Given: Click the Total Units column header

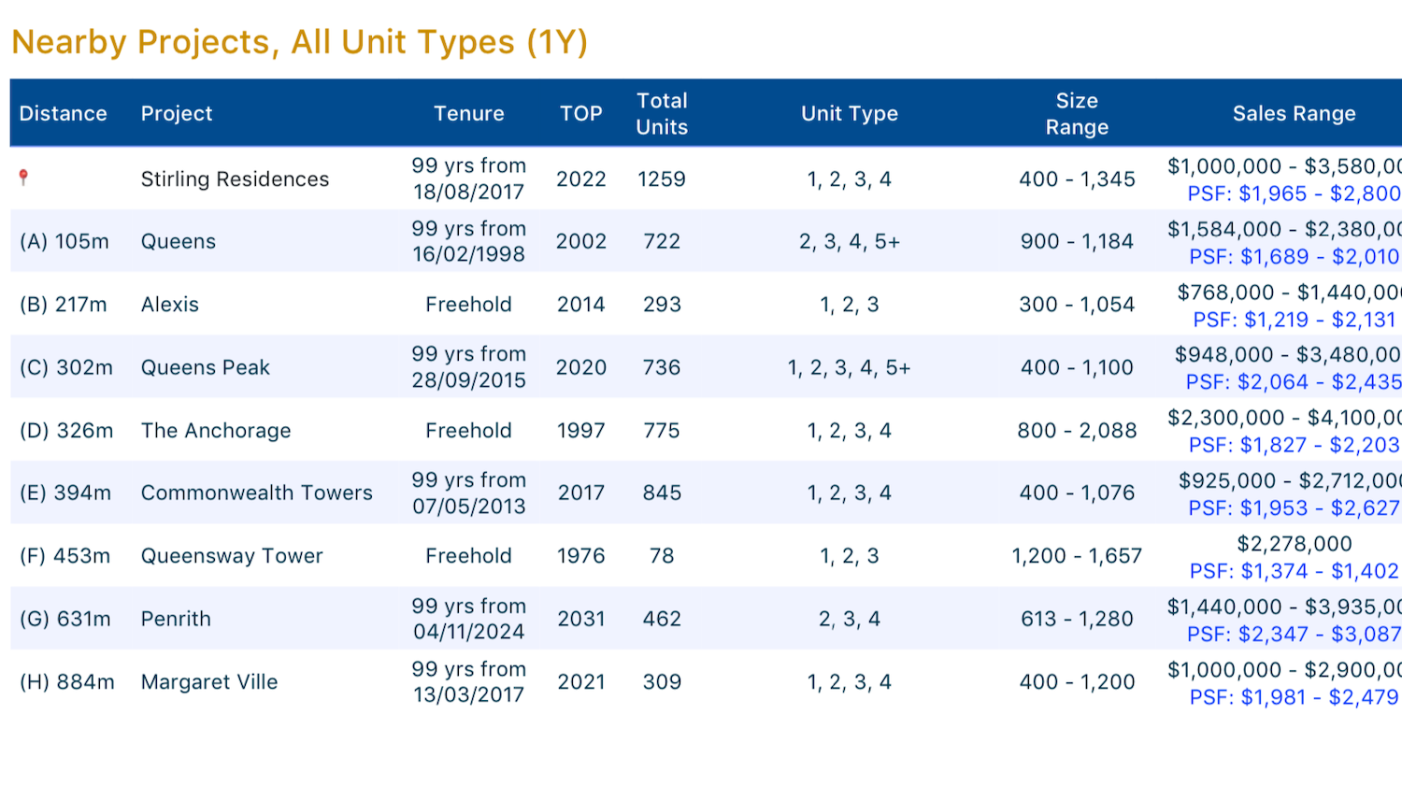Looking at the screenshot, I should click(662, 113).
